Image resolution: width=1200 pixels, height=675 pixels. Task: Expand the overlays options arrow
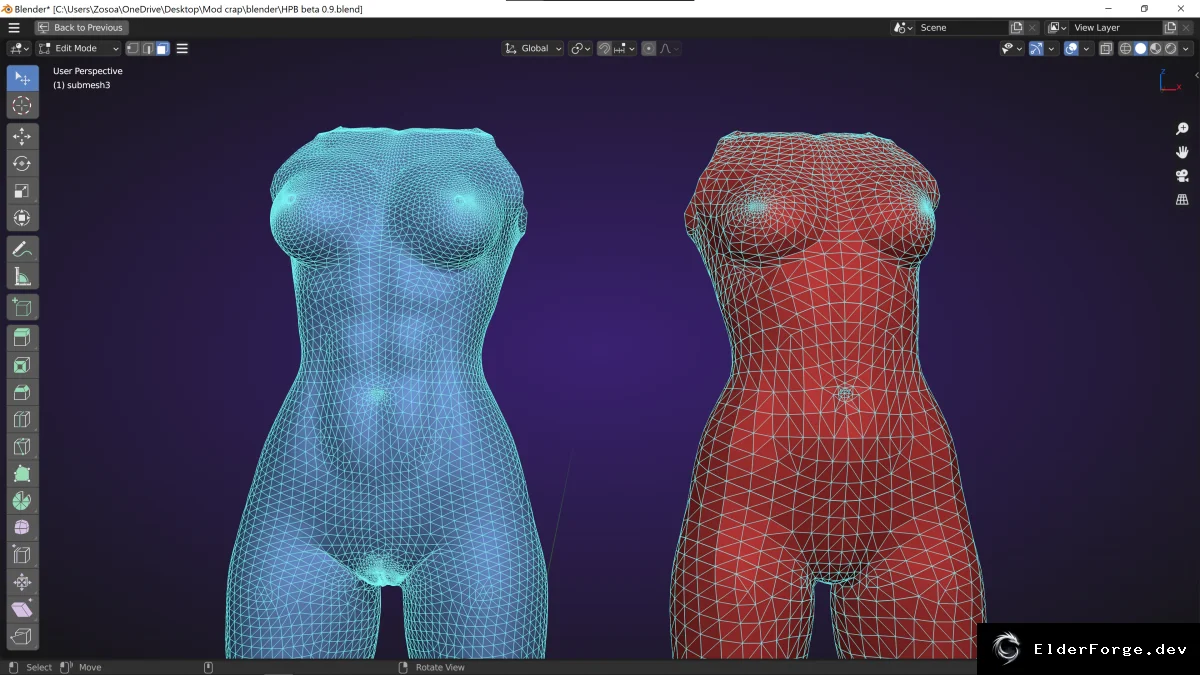[x=1087, y=48]
